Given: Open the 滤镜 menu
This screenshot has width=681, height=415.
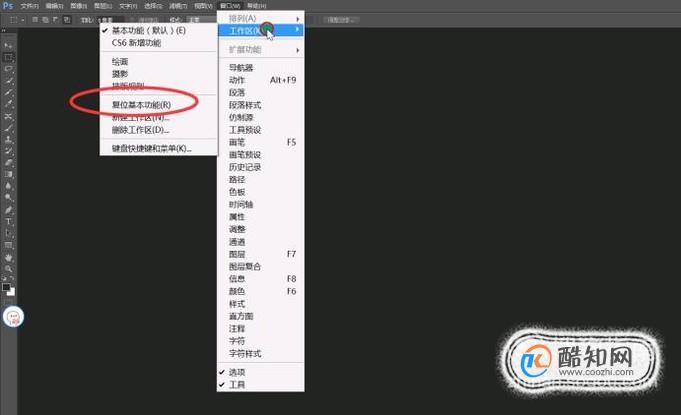Looking at the screenshot, I should (178, 6).
